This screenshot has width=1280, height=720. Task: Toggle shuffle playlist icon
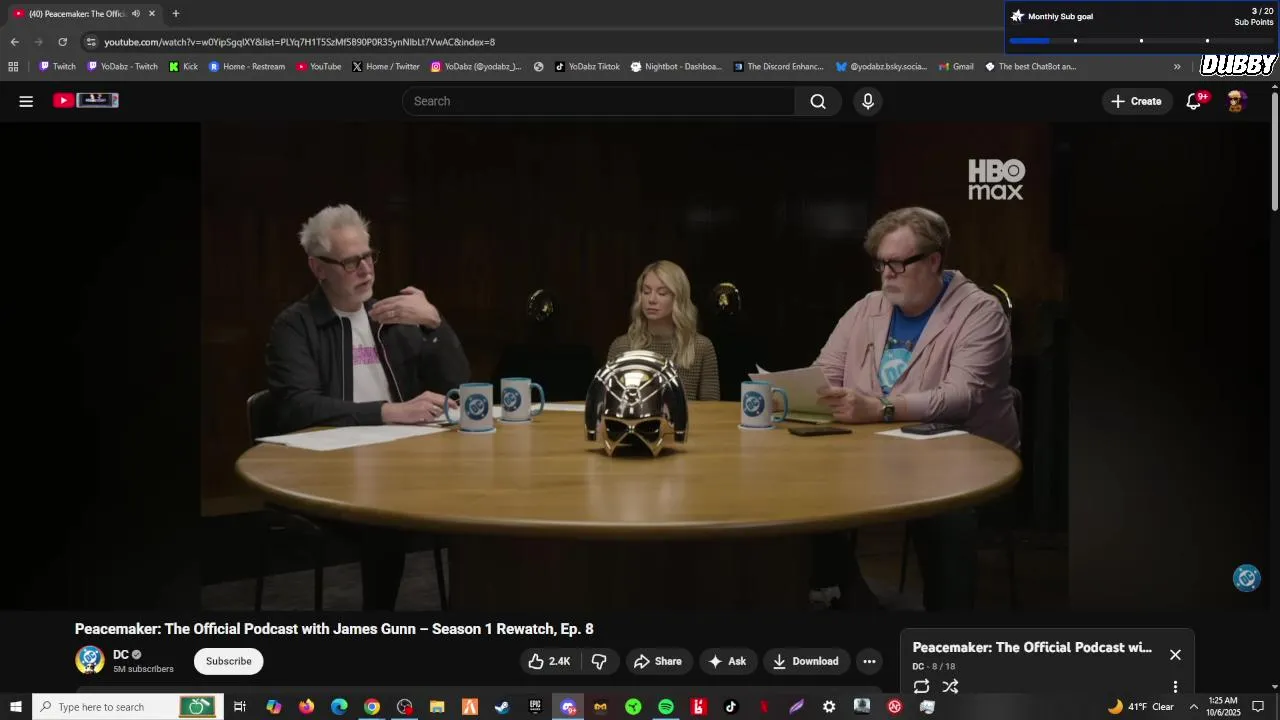(x=950, y=686)
